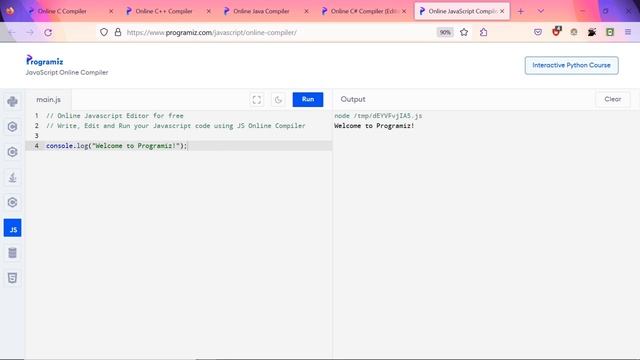The image size is (640, 360).
Task: Close the Online Java Compiler tab
Action: [306, 11]
